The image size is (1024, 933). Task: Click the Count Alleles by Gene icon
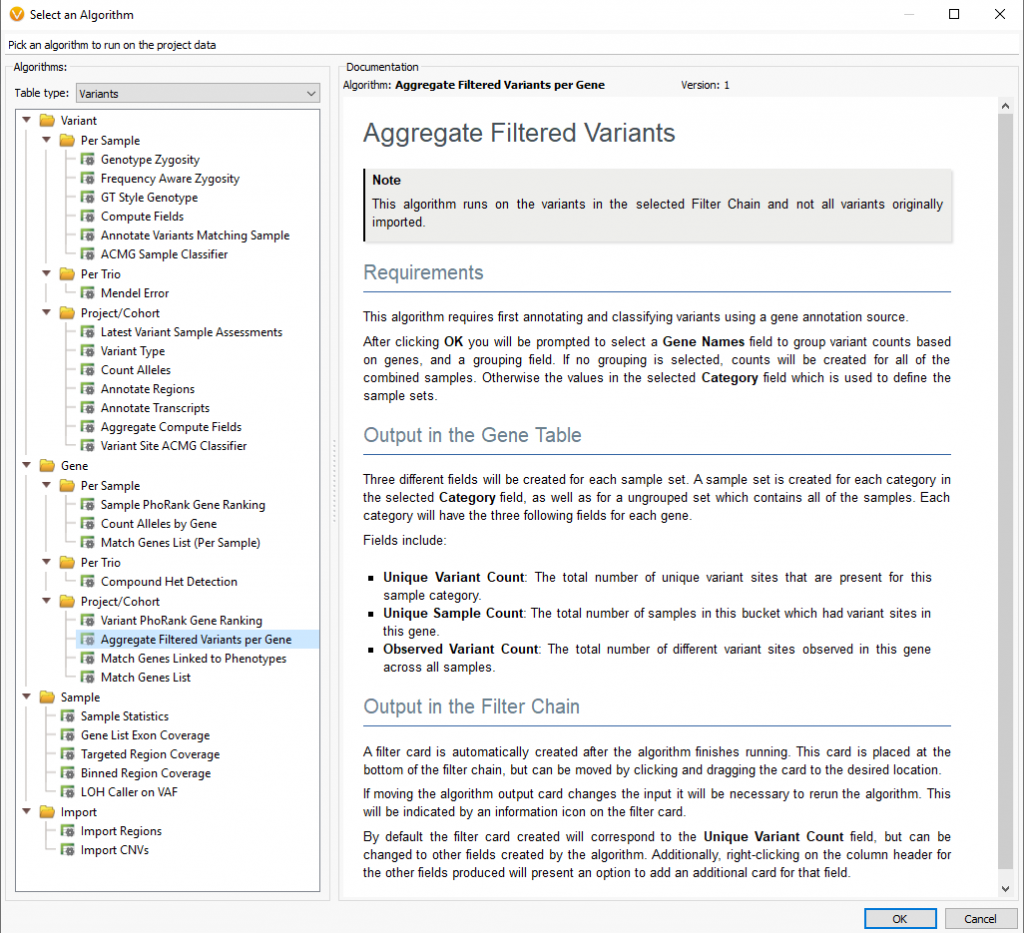coord(88,523)
